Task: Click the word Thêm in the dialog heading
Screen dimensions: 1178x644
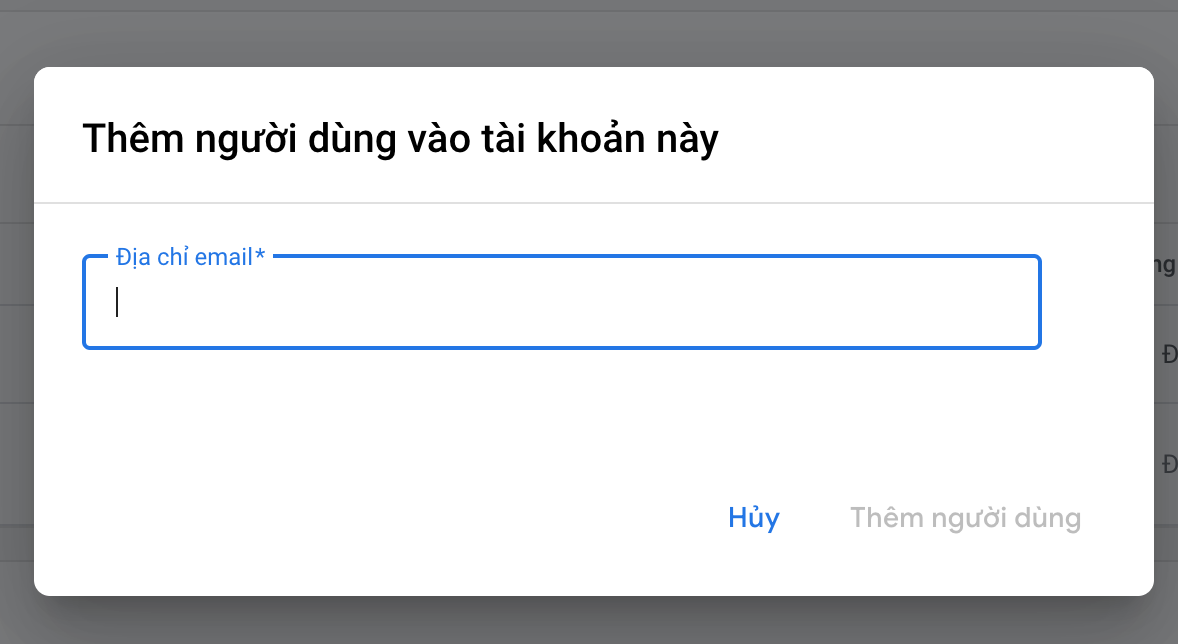Action: point(127,139)
